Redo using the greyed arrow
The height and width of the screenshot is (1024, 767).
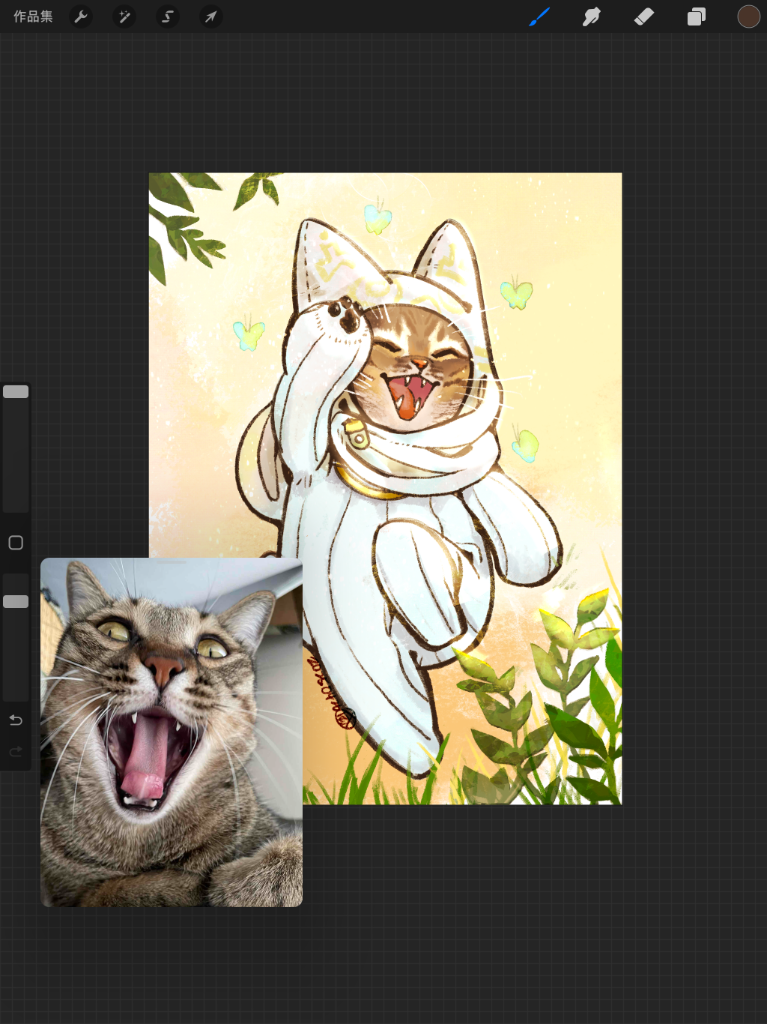pos(16,751)
